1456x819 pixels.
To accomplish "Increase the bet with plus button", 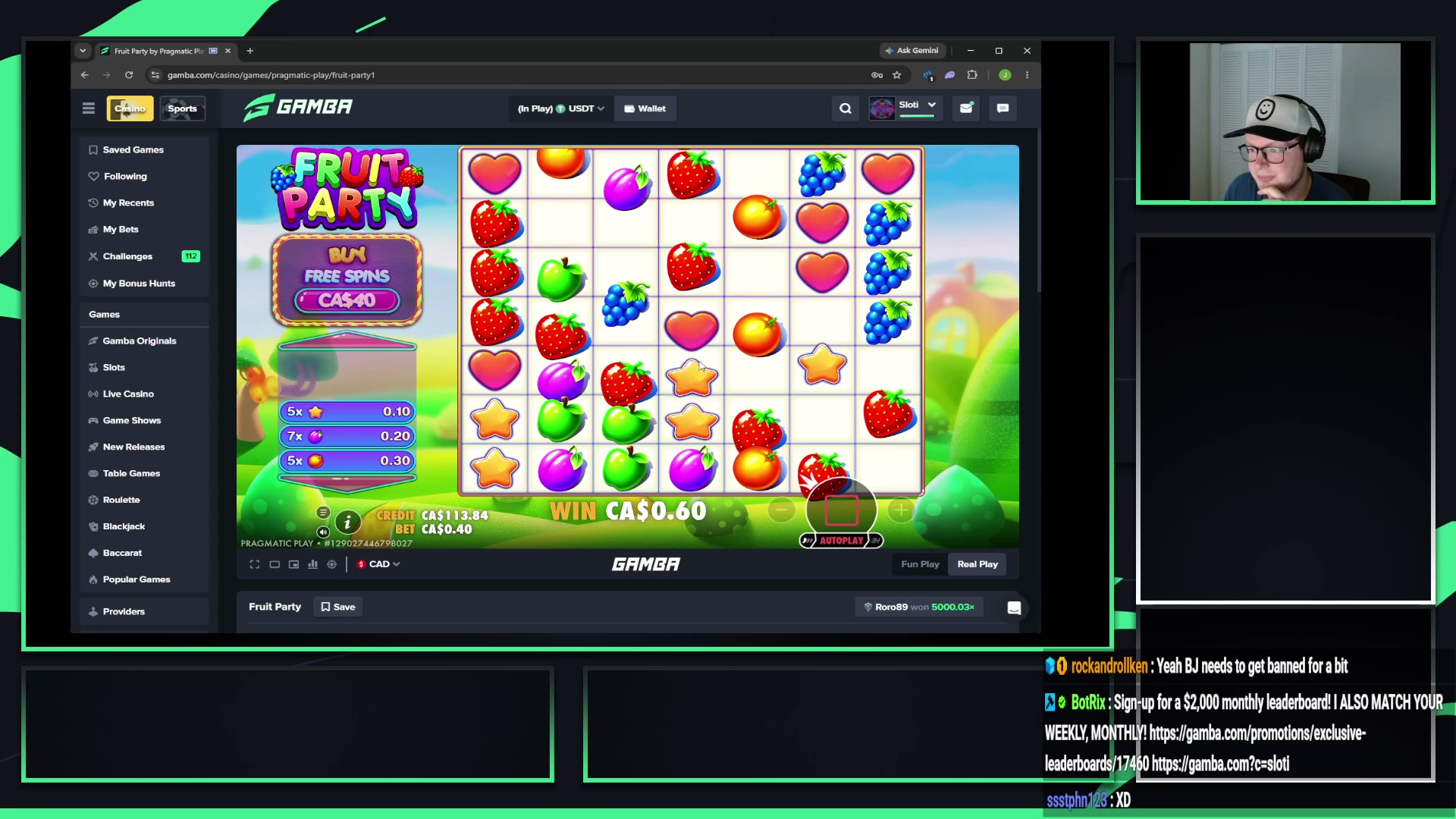I will [901, 510].
